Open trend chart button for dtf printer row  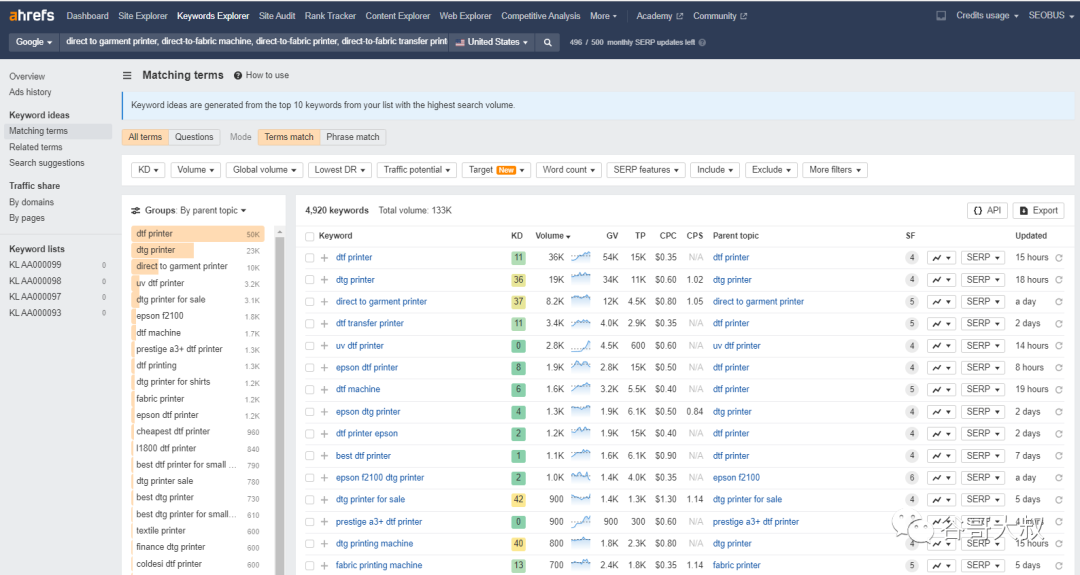tap(941, 258)
